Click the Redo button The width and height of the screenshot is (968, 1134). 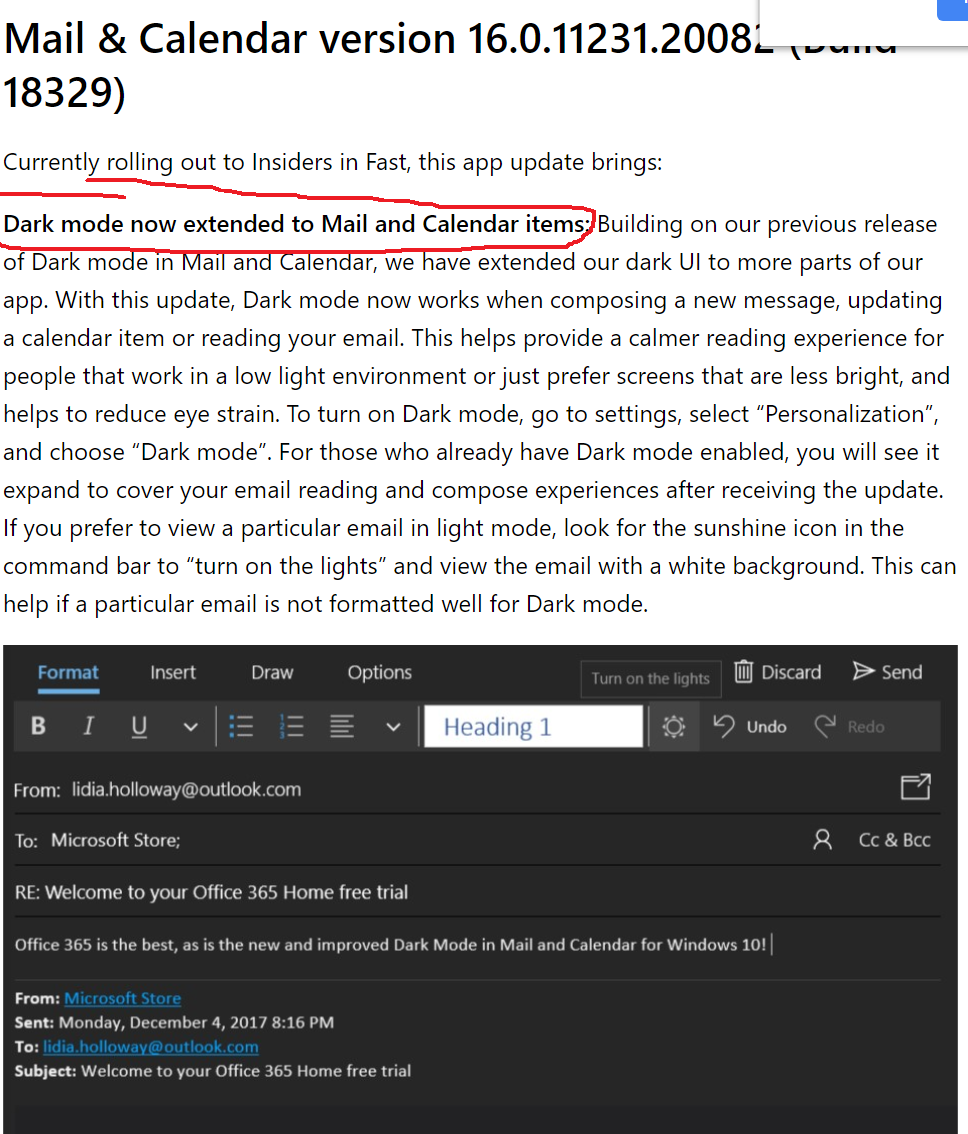849,726
